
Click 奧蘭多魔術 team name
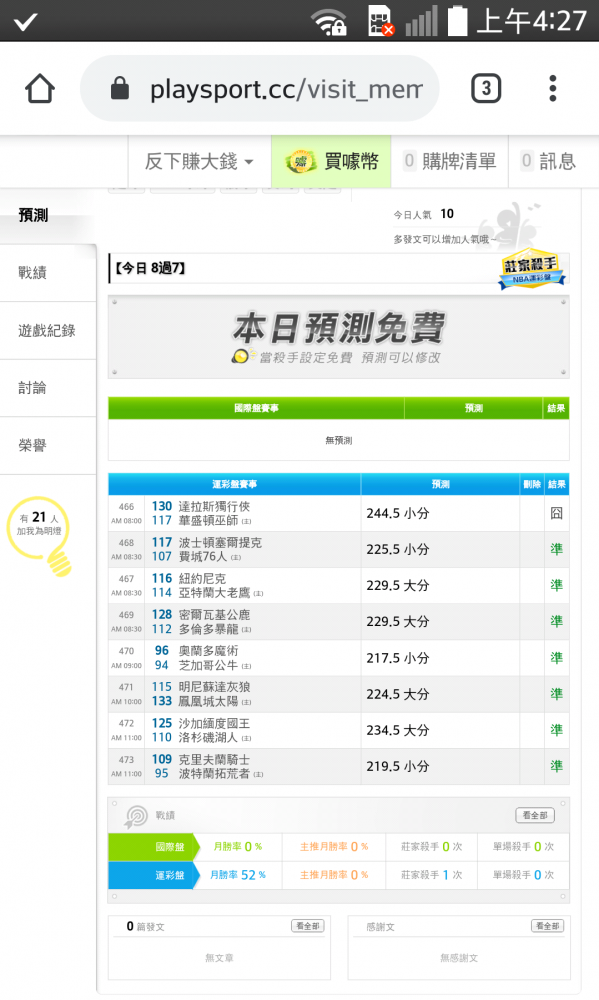(x=208, y=651)
